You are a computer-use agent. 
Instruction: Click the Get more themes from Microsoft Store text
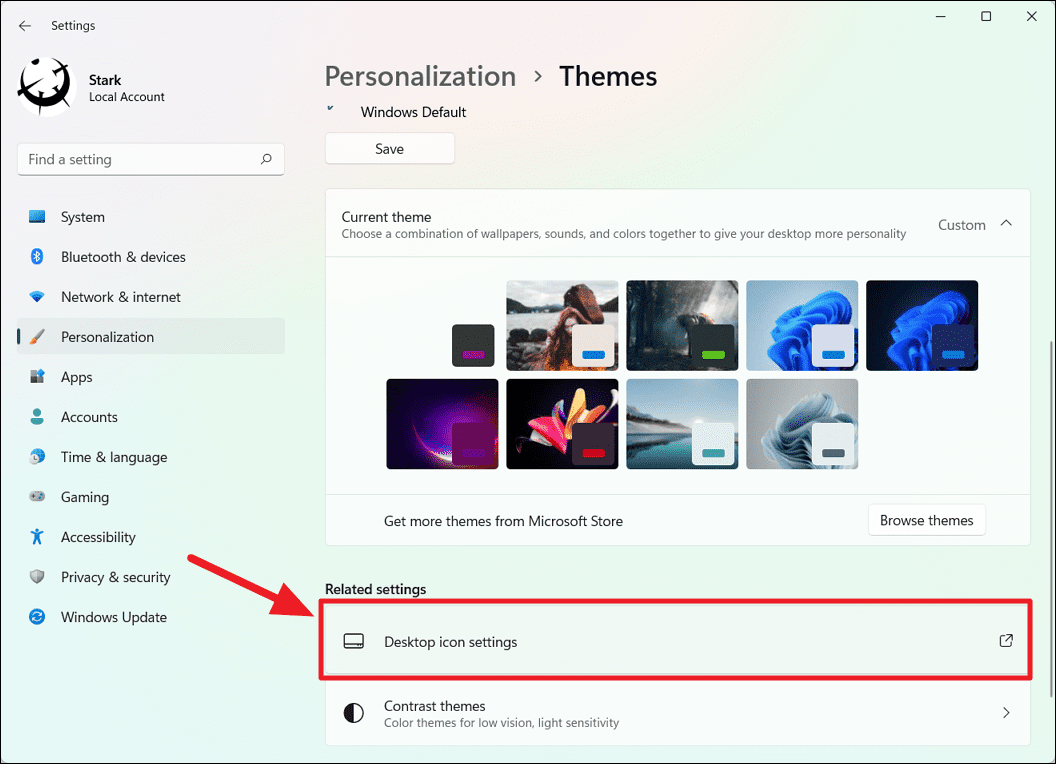pos(503,521)
